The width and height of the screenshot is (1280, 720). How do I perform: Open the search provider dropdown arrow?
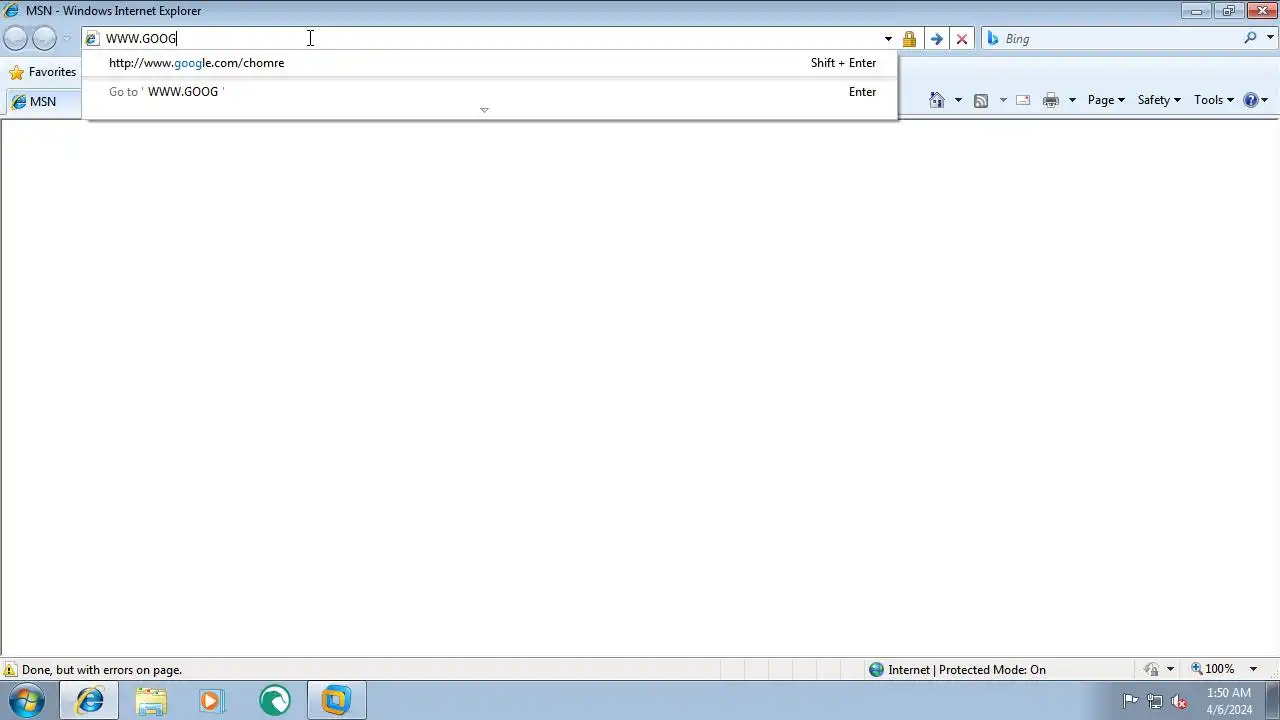pos(1270,38)
